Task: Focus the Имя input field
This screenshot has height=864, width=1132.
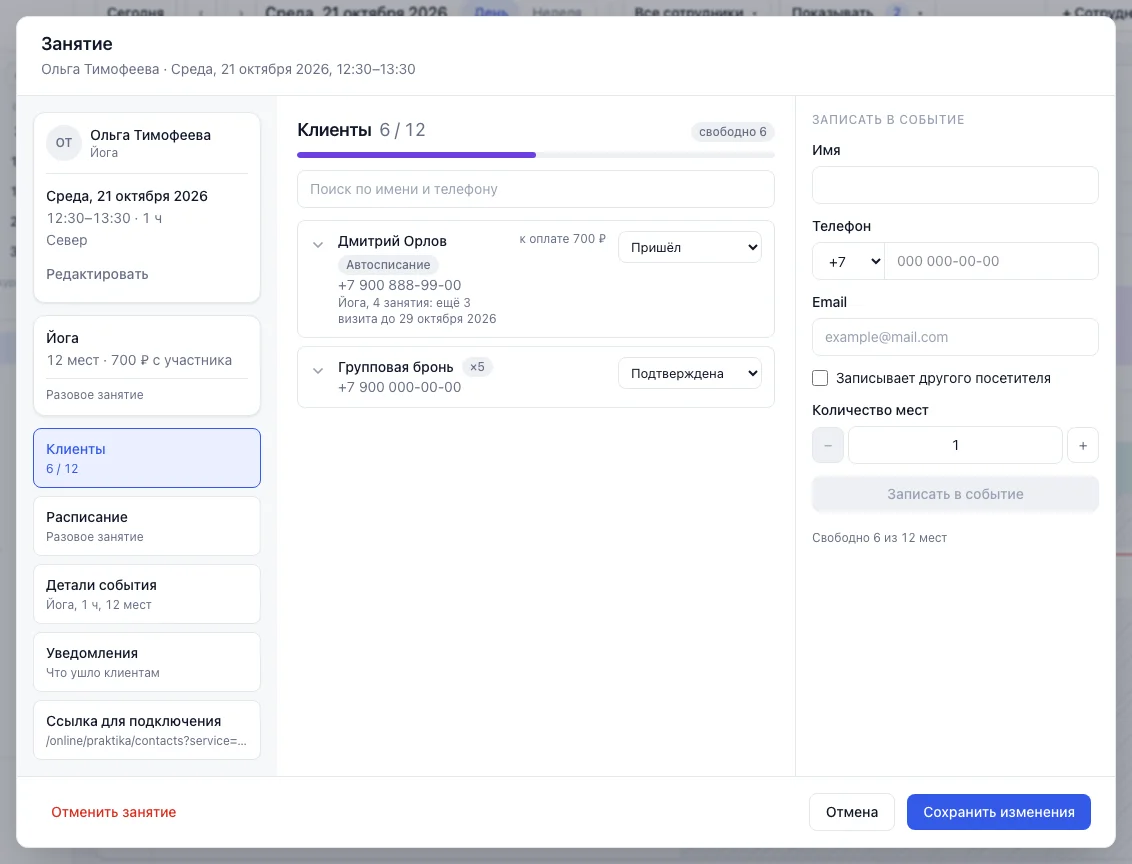Action: tap(955, 186)
